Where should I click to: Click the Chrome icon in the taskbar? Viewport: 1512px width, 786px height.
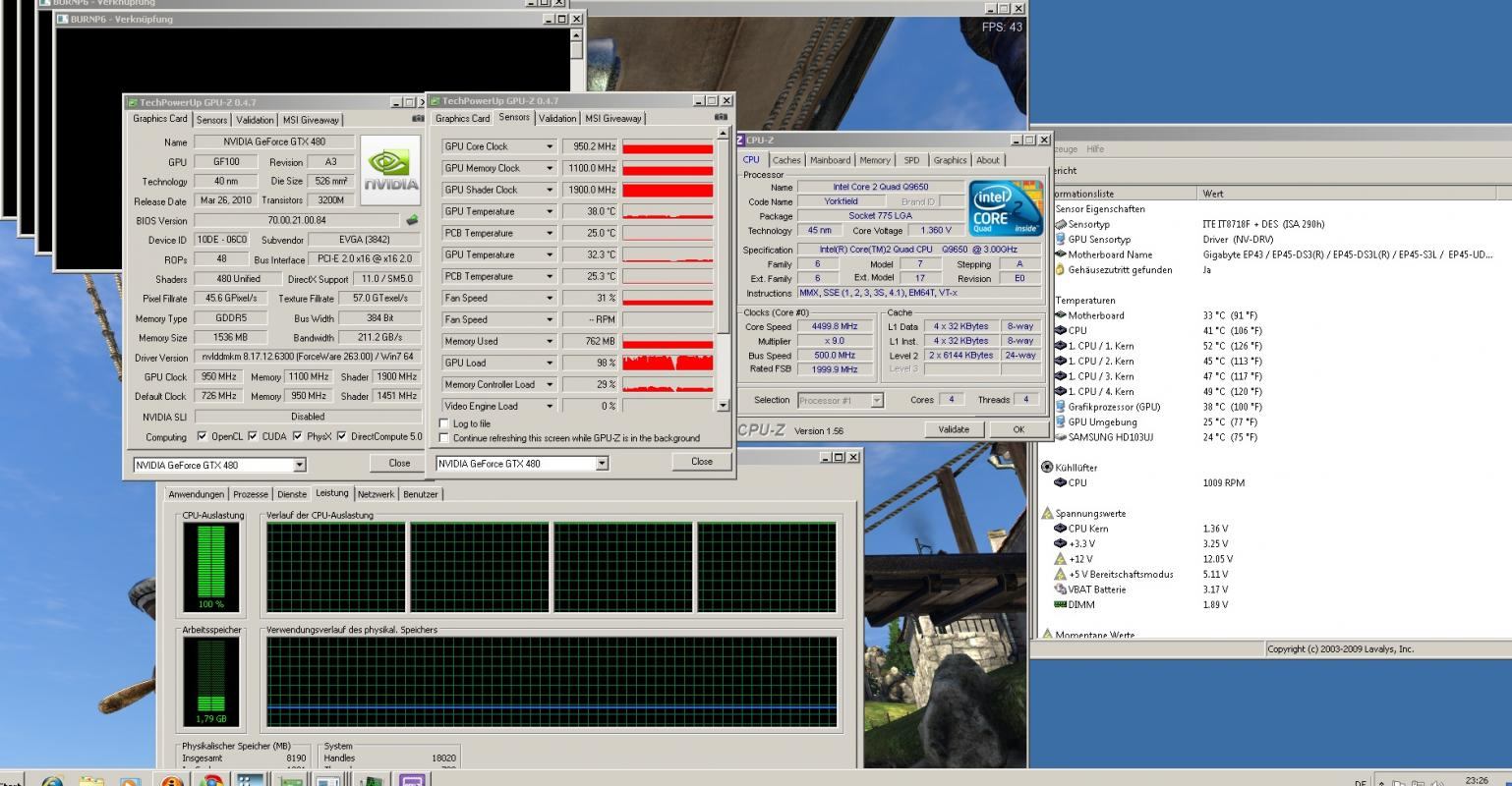click(x=210, y=782)
